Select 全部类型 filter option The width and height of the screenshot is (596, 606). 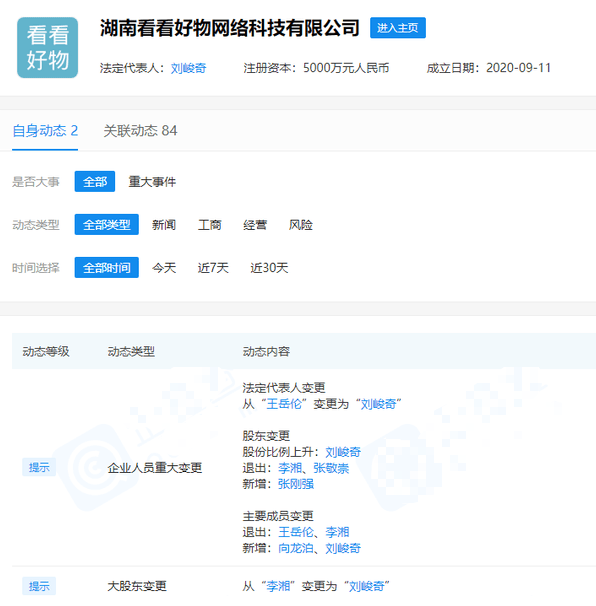[107, 225]
